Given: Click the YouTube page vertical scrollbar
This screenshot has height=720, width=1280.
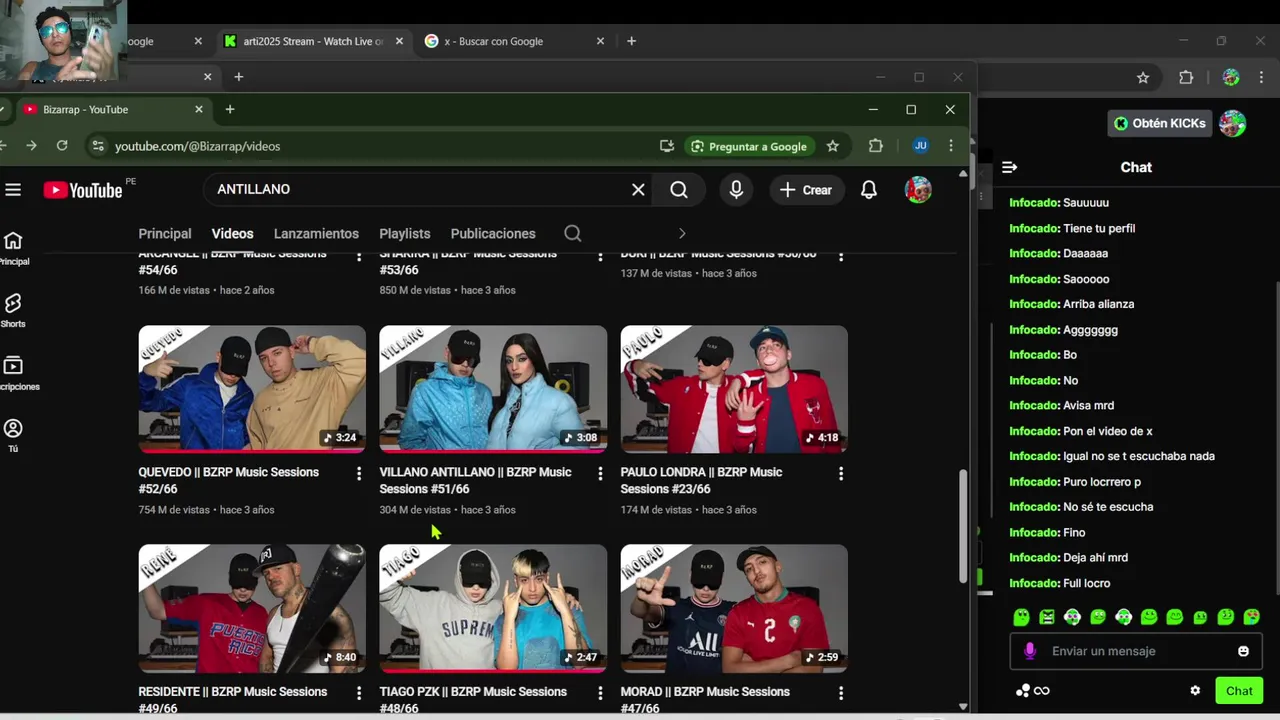Looking at the screenshot, I should point(963,526).
